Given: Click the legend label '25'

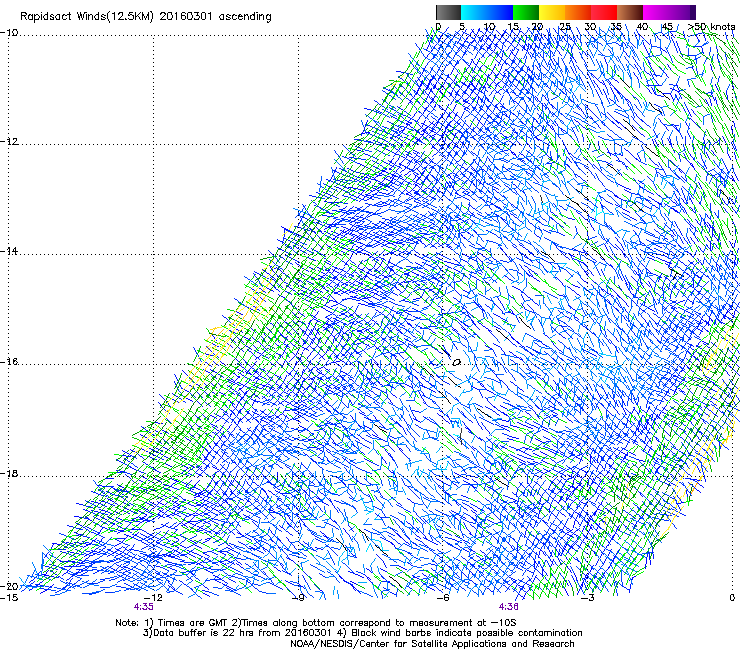Looking at the screenshot, I should pyautogui.click(x=564, y=27).
